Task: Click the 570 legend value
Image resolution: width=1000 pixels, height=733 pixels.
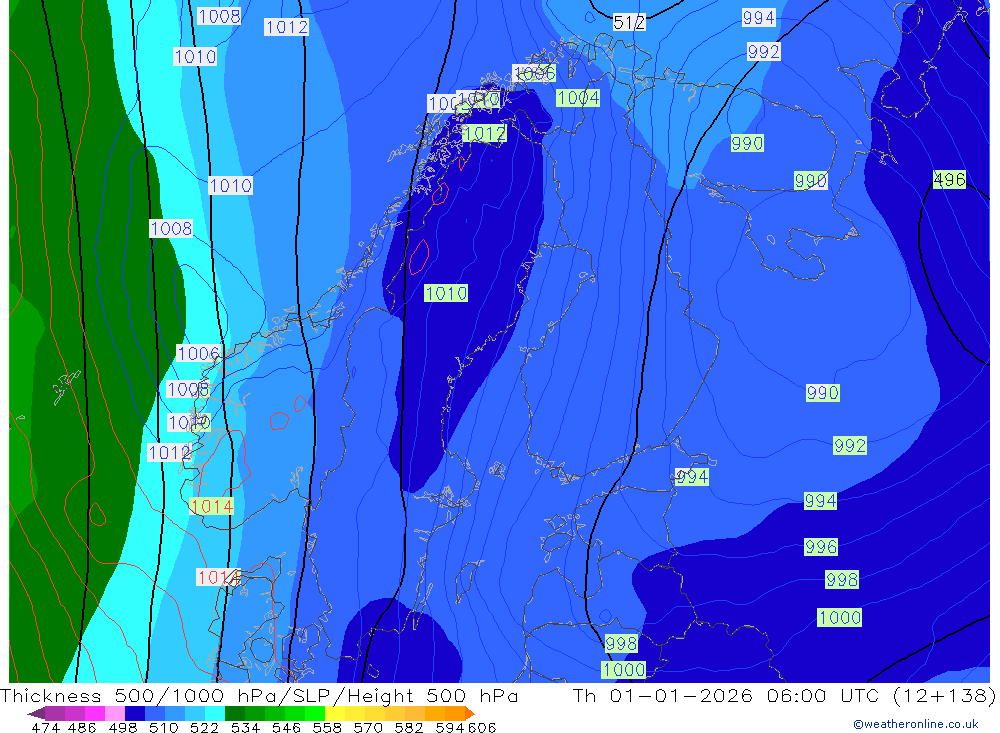Action: pos(368,727)
